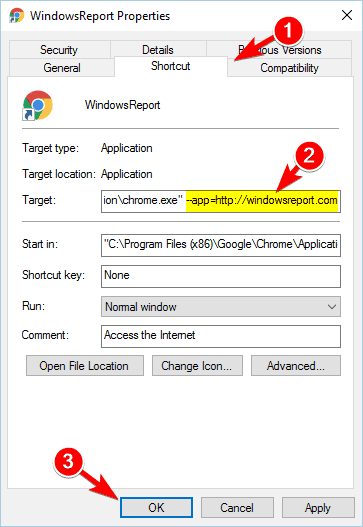Expand the Run dropdown
The image size is (363, 527).
220,307
